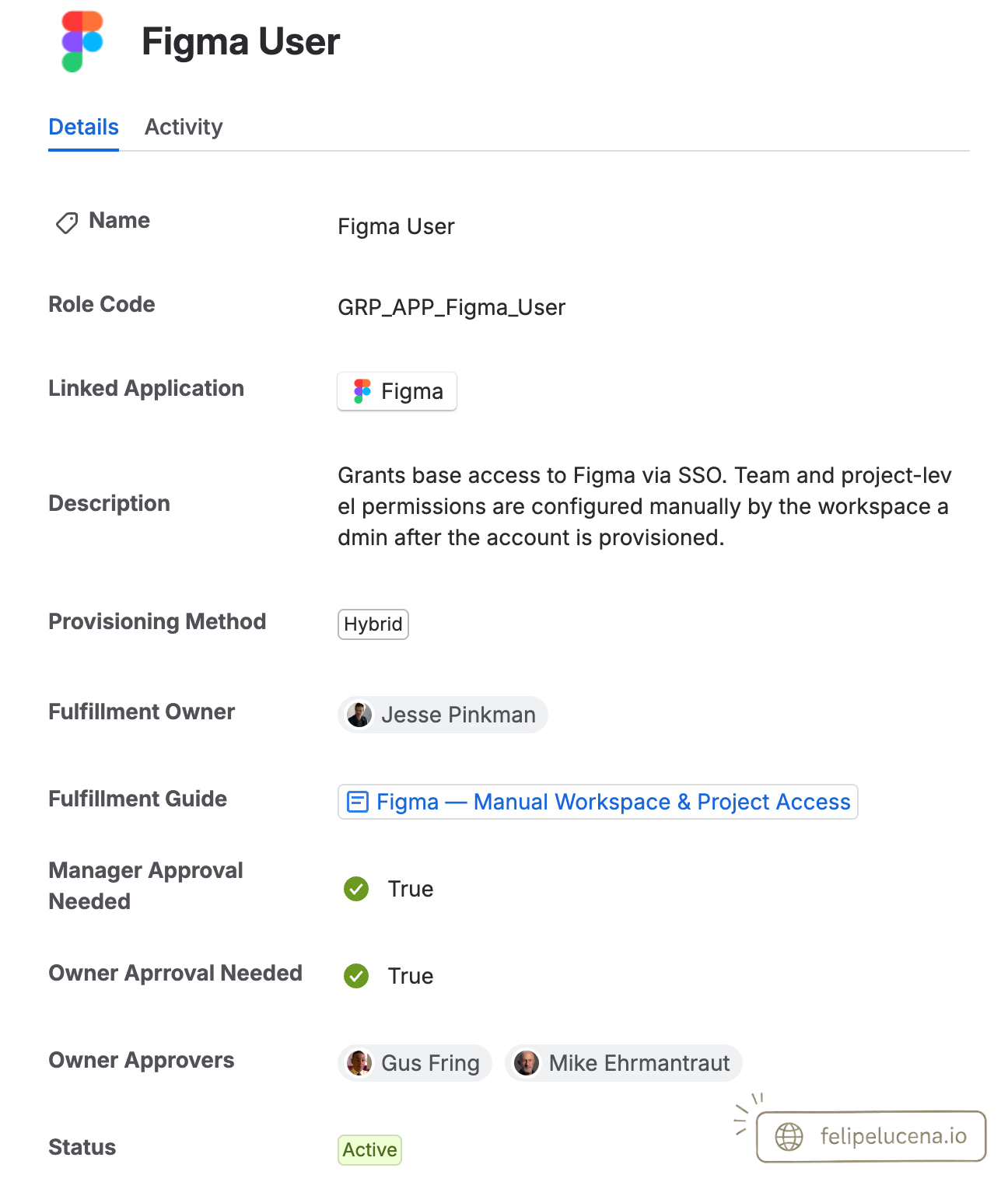Click the green check icon for Owner Aprroval Needed

356,975
